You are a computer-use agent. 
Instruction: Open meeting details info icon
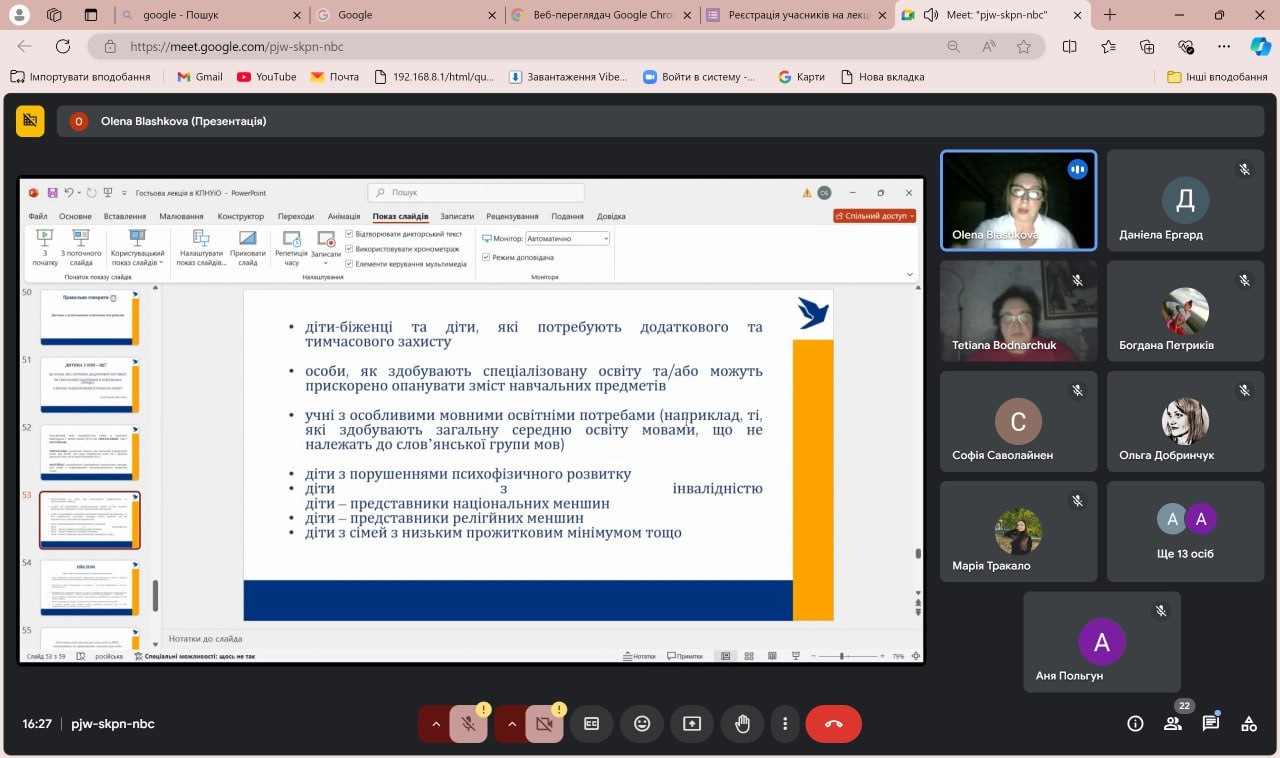[x=1135, y=724]
